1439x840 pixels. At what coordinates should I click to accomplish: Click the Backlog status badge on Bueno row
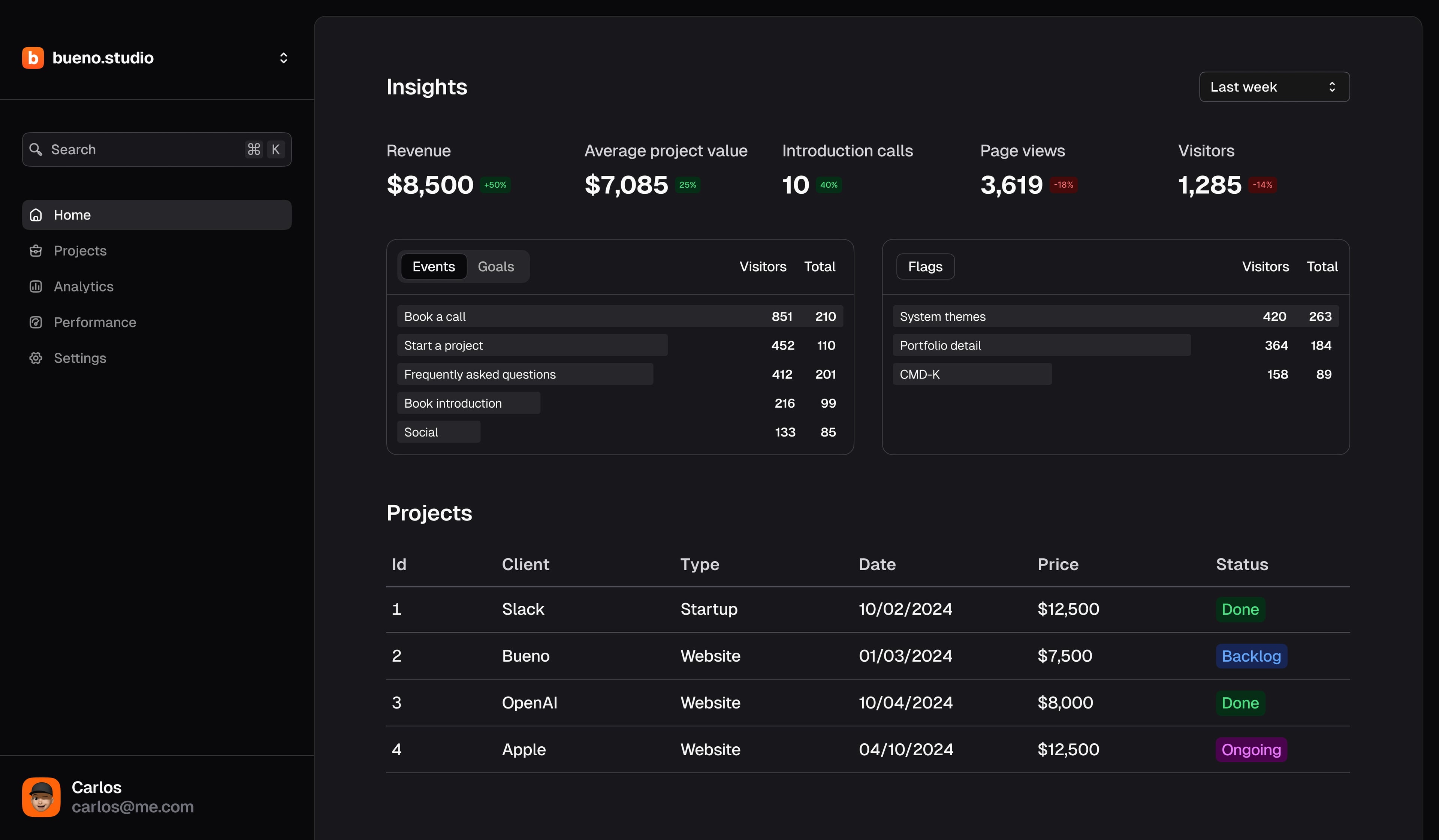(x=1251, y=656)
